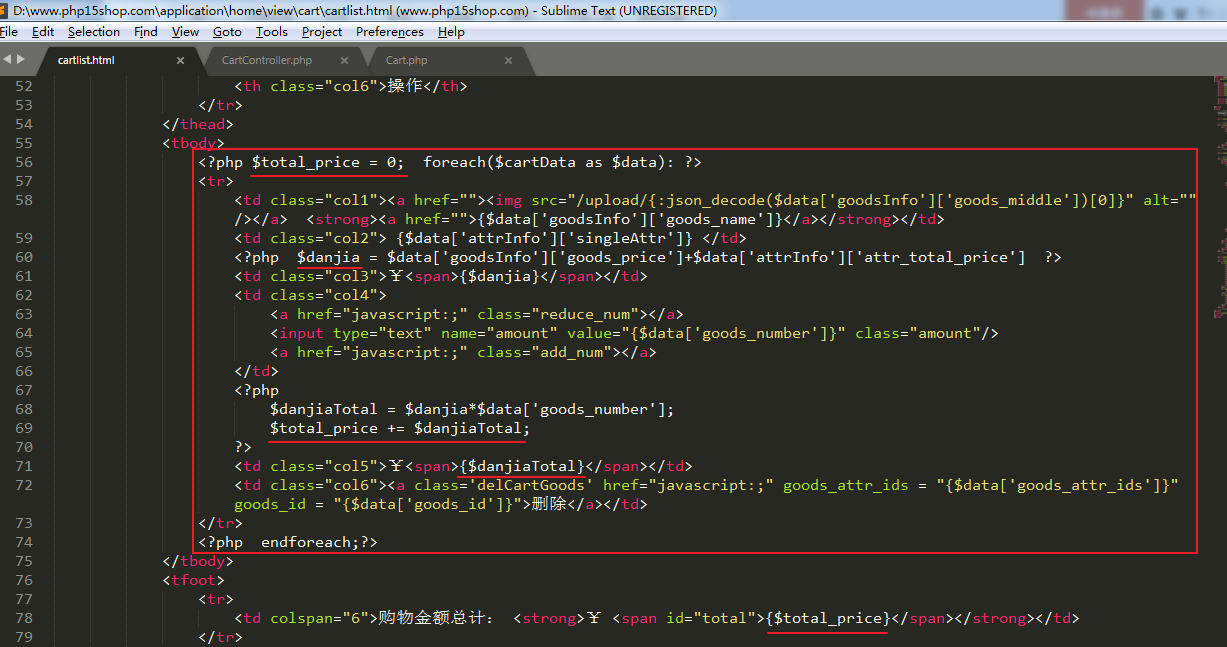
Task: Open the Tools menu
Action: (272, 32)
